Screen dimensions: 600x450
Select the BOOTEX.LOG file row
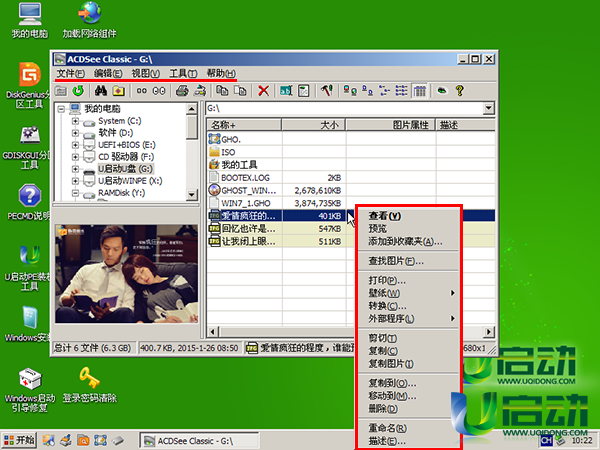[246, 178]
